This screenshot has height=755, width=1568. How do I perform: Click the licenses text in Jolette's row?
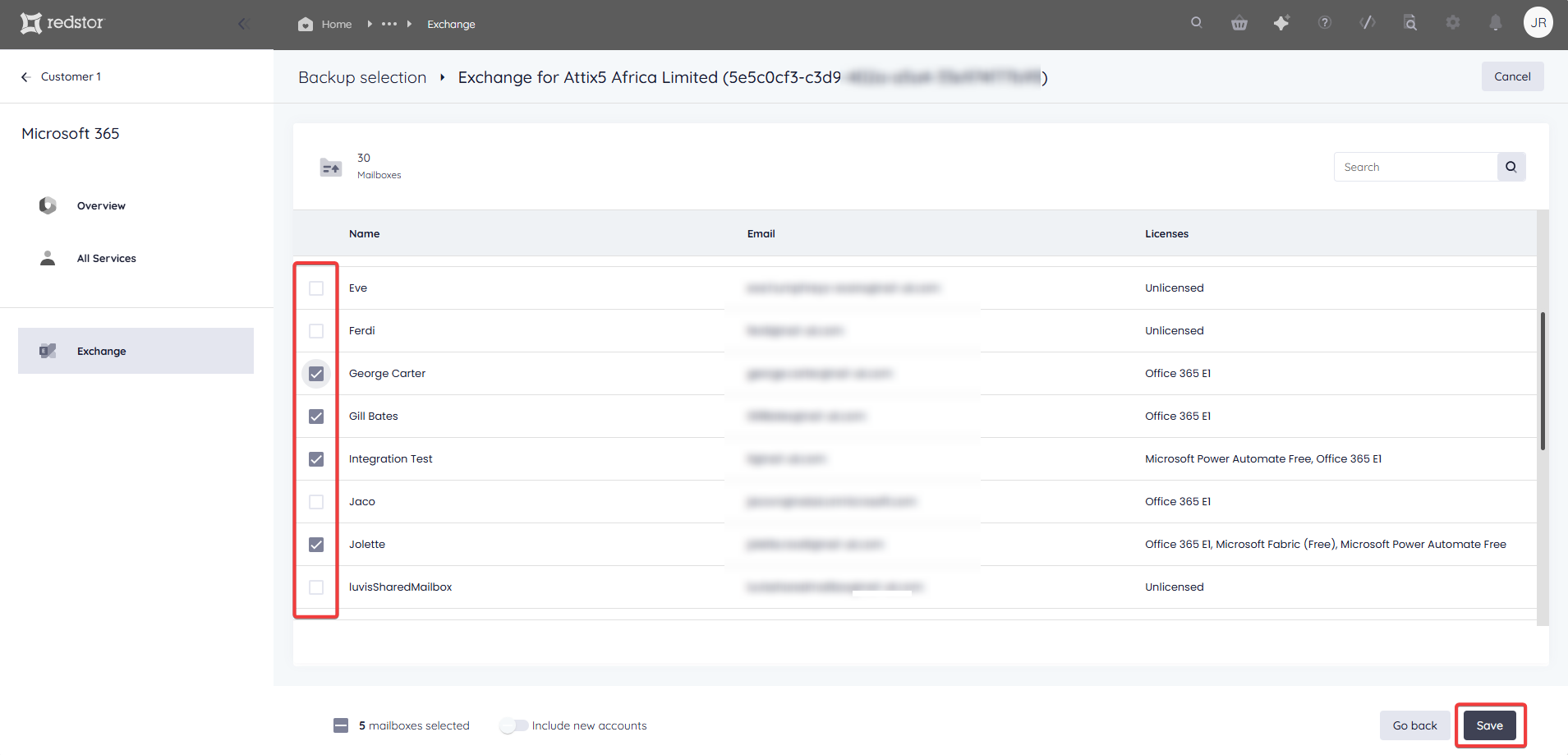(x=1325, y=545)
